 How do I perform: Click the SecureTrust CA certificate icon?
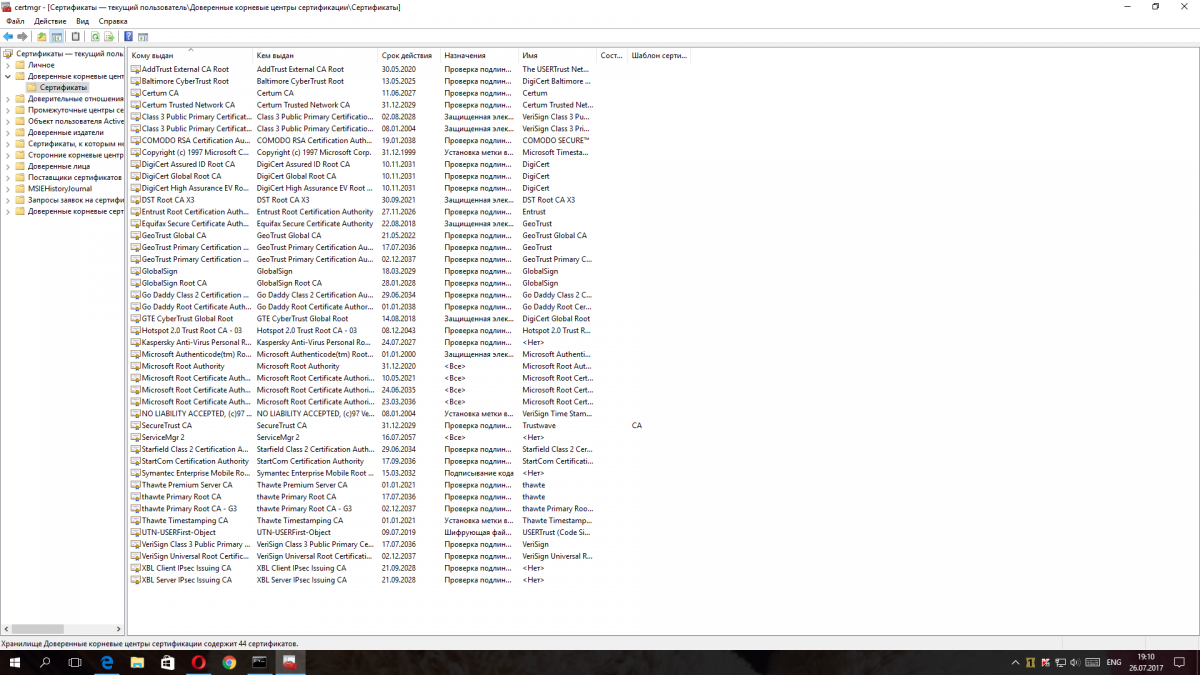coord(135,425)
